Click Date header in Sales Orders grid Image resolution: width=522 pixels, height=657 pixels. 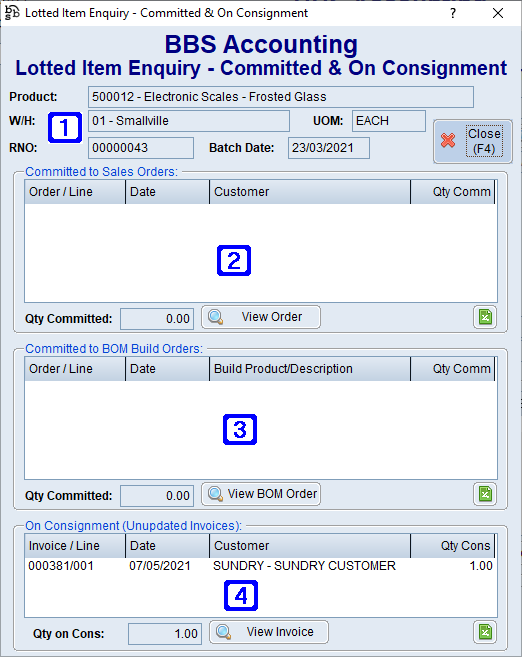pos(168,192)
